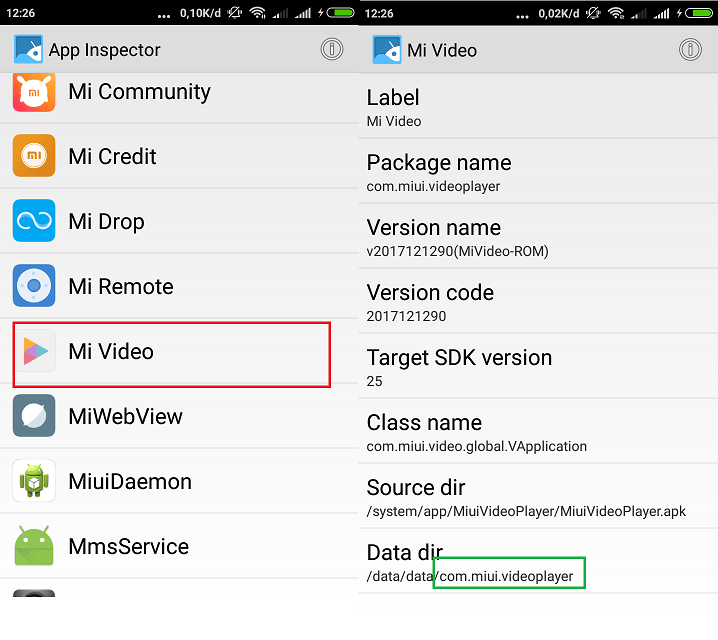This screenshot has width=718, height=640.
Task: Tap the battery icon on left status bar
Action: tap(340, 13)
